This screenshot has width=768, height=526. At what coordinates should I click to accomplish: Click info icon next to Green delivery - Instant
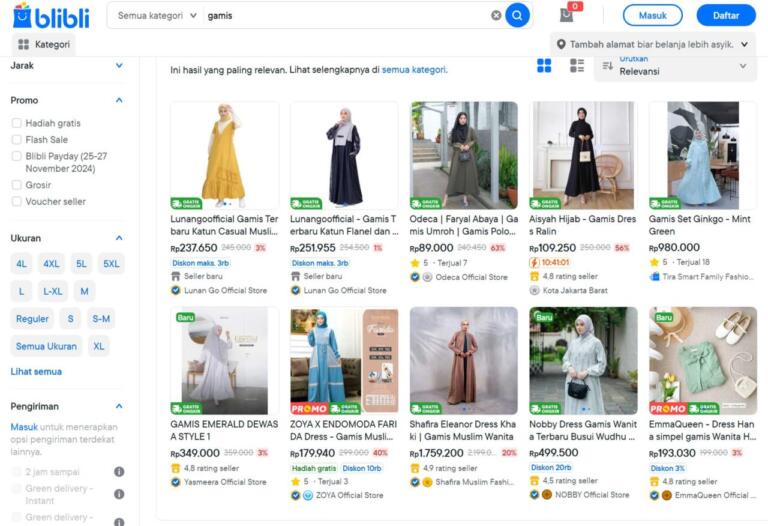click(119, 494)
